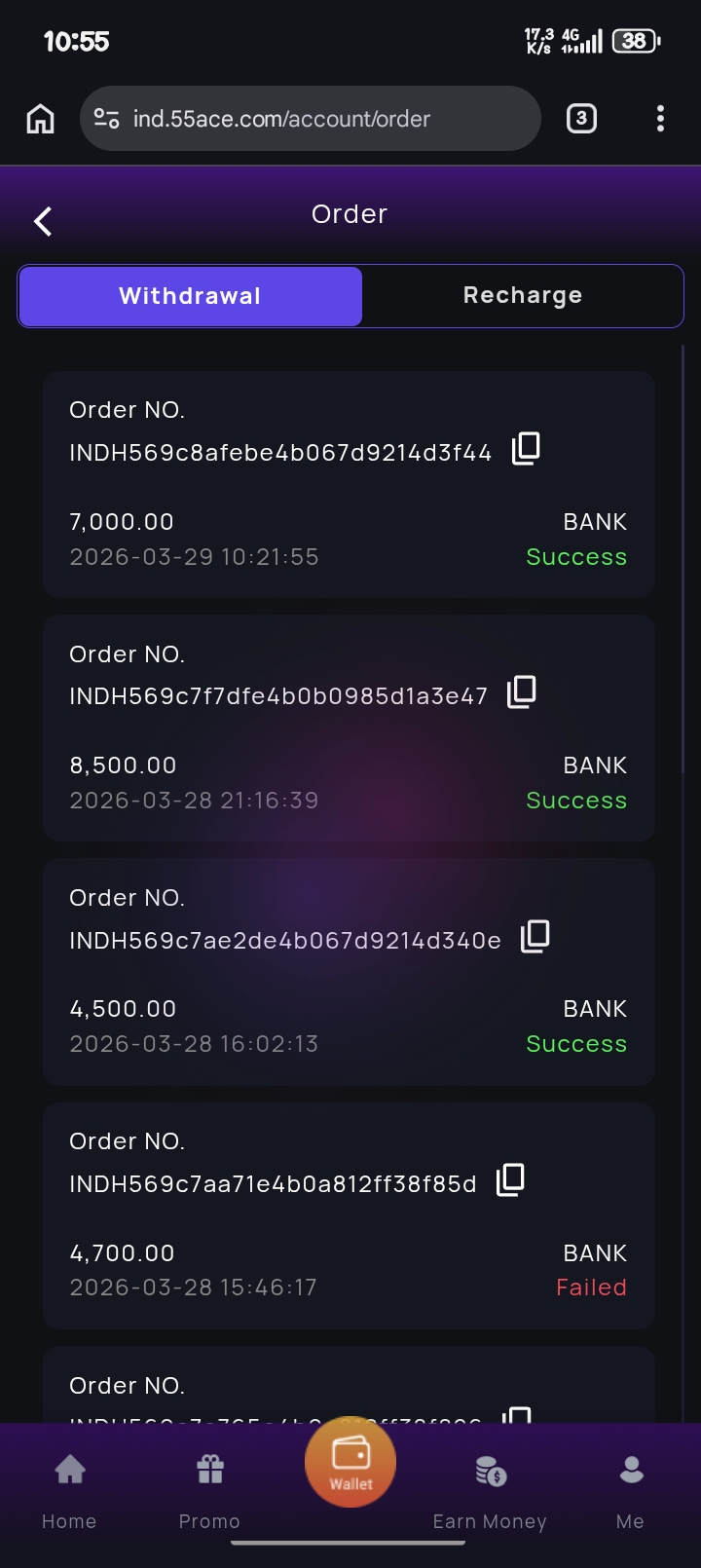701x1568 pixels.
Task: Tap the browser home icon
Action: (x=41, y=119)
